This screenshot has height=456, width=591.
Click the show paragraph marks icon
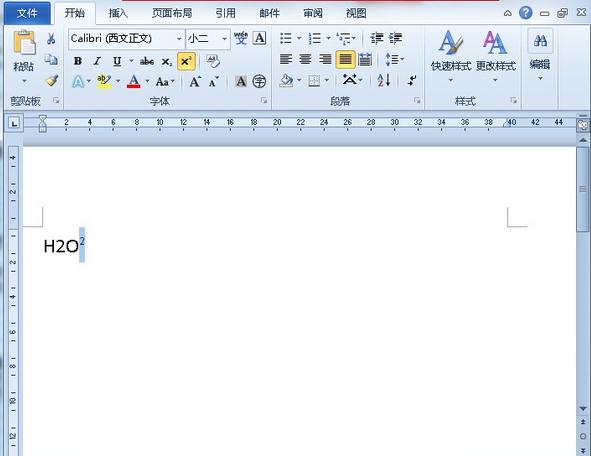pos(412,80)
